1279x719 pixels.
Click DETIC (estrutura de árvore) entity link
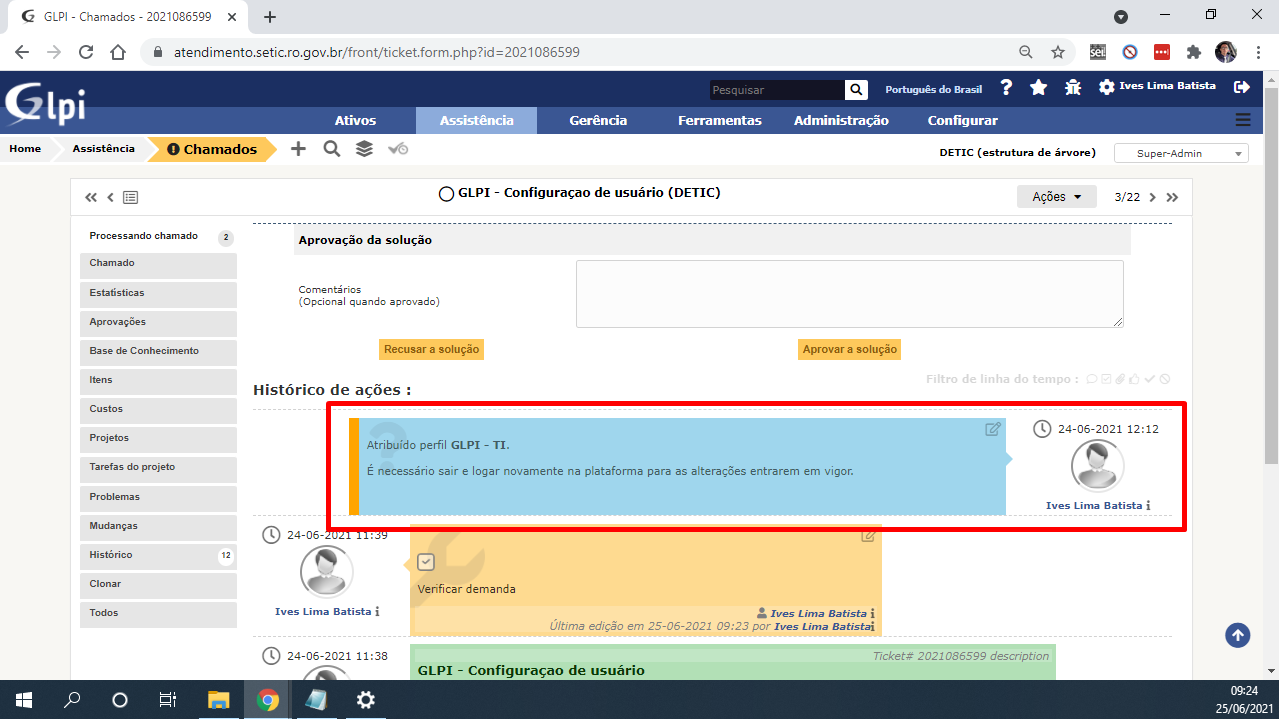tap(1017, 153)
